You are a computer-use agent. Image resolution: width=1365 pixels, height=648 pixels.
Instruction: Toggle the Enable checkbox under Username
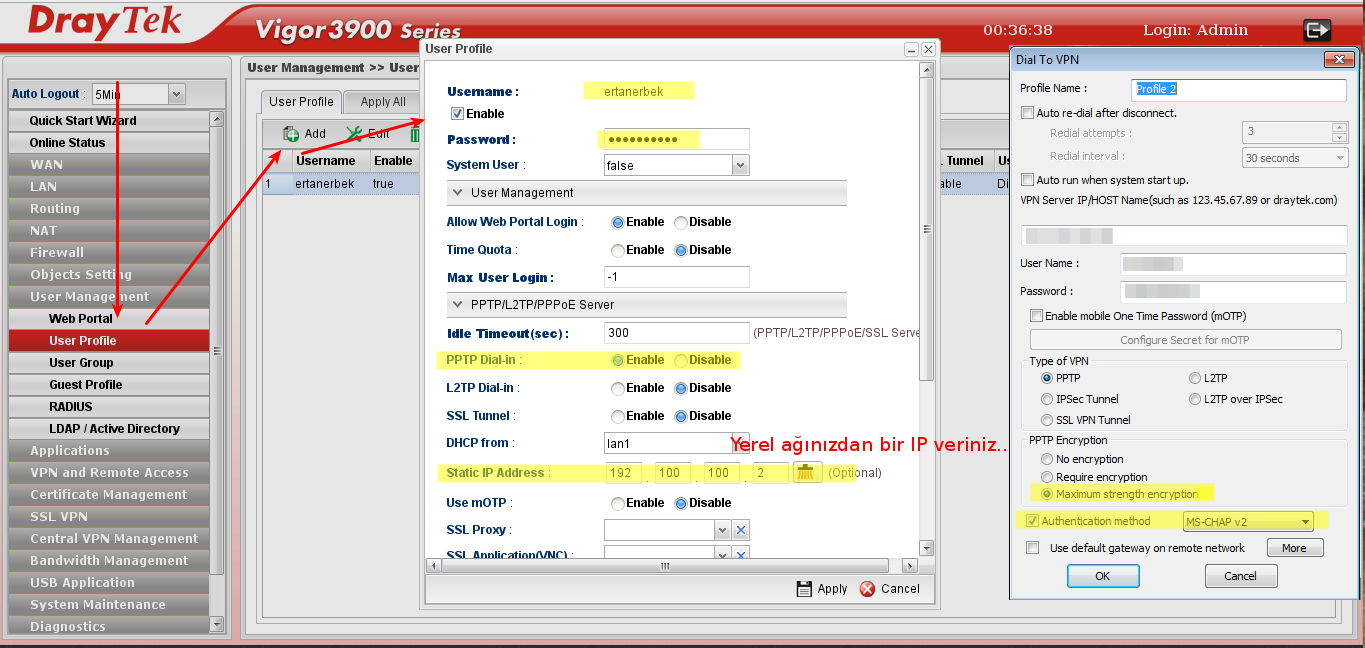click(457, 114)
